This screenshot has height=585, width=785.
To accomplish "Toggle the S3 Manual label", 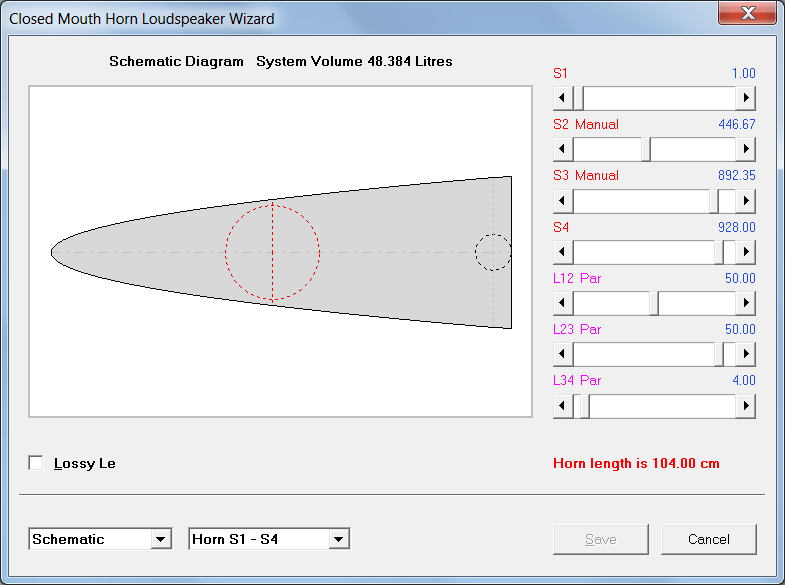I will [586, 175].
